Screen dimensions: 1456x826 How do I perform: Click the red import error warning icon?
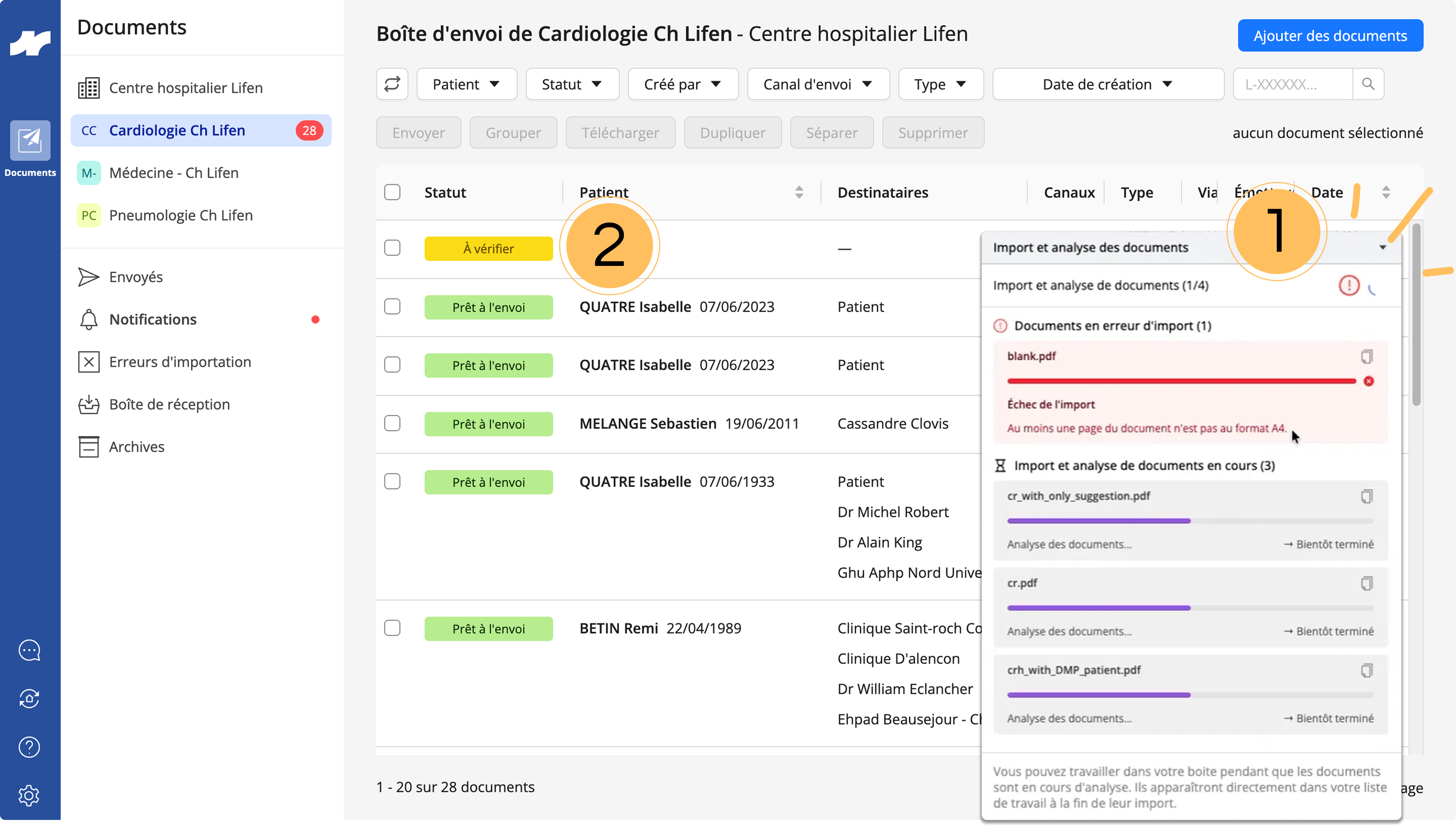tap(1349, 285)
